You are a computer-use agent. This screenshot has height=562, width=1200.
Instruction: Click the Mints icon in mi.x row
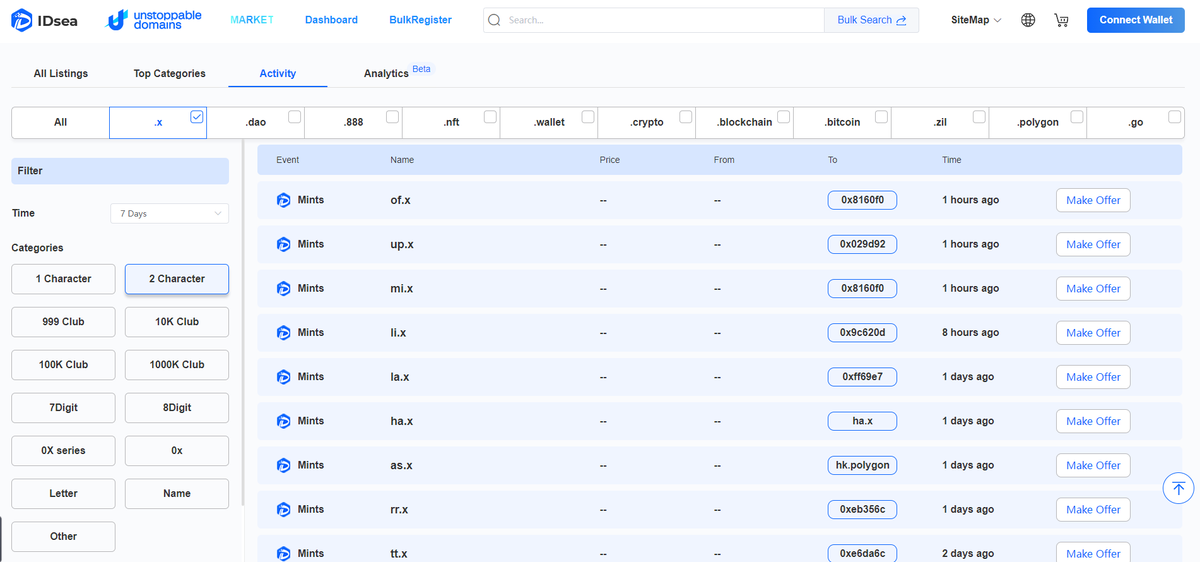point(283,288)
